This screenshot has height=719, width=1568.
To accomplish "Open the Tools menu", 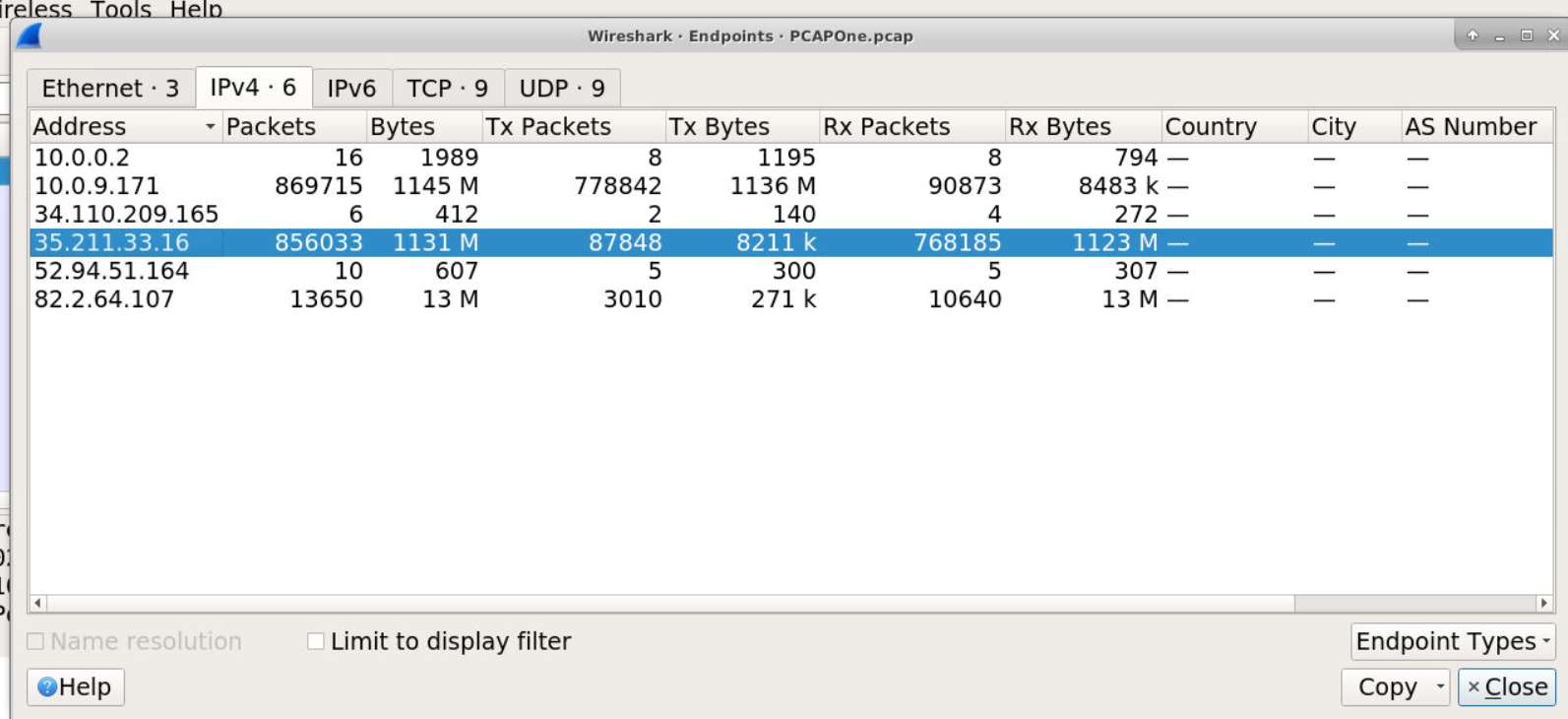I will [121, 9].
